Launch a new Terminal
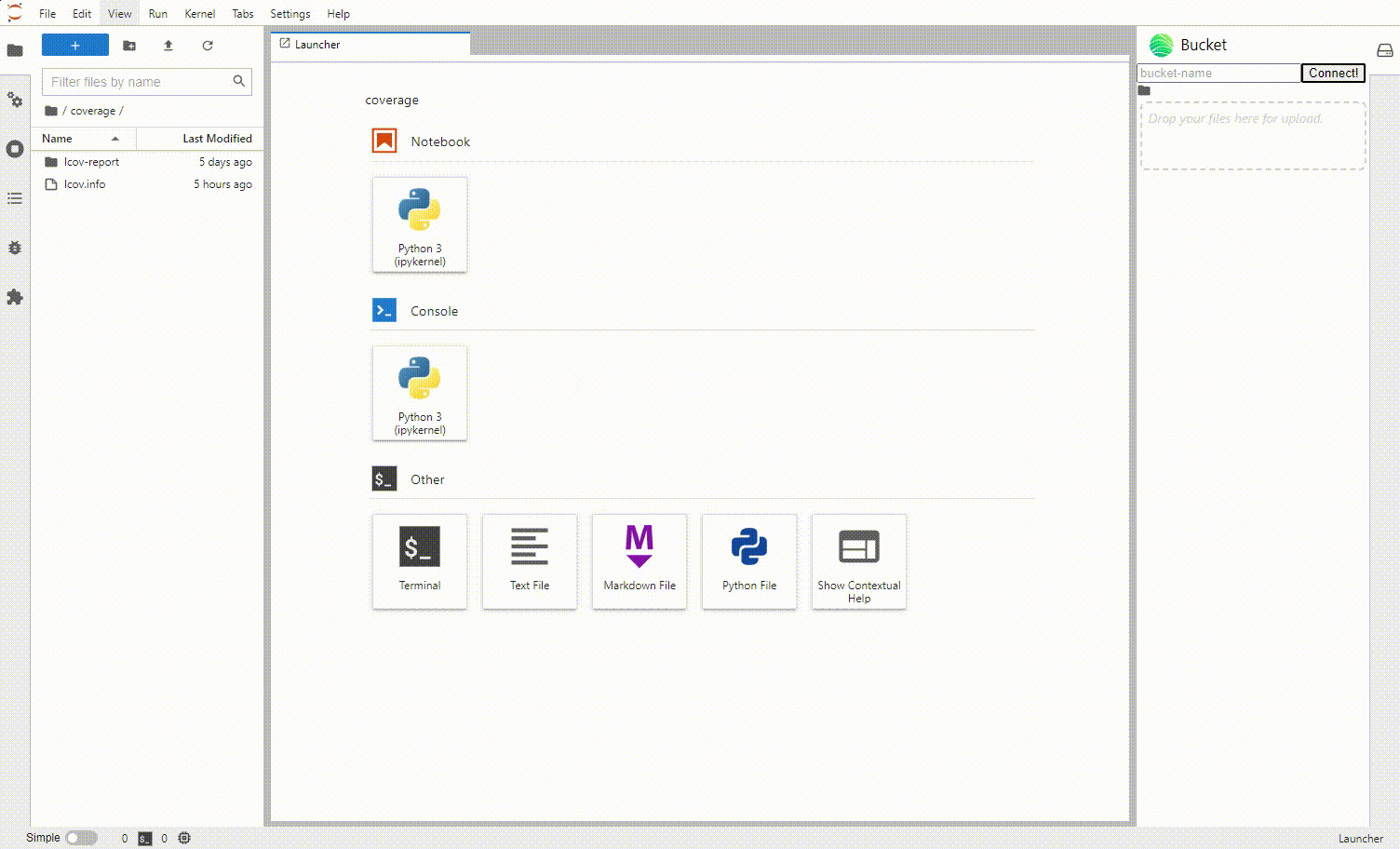Screen dimensions: 1400x849 coord(419,561)
